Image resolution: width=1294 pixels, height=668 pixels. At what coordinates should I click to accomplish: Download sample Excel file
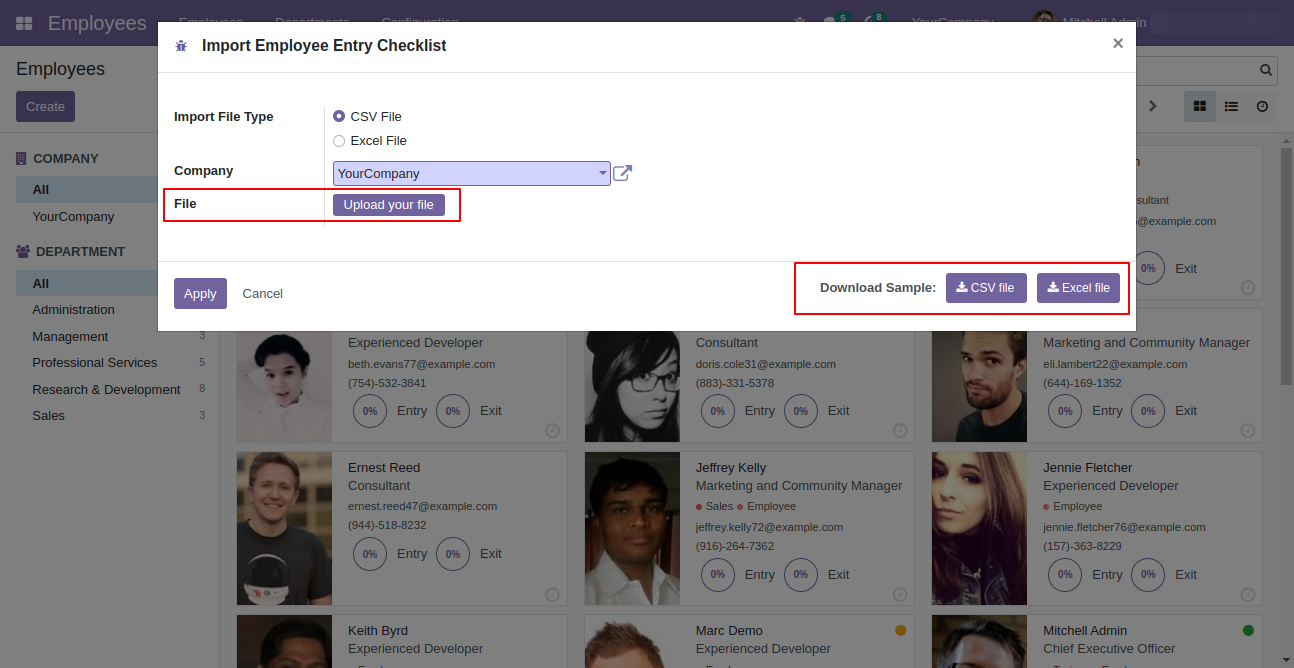[1079, 288]
